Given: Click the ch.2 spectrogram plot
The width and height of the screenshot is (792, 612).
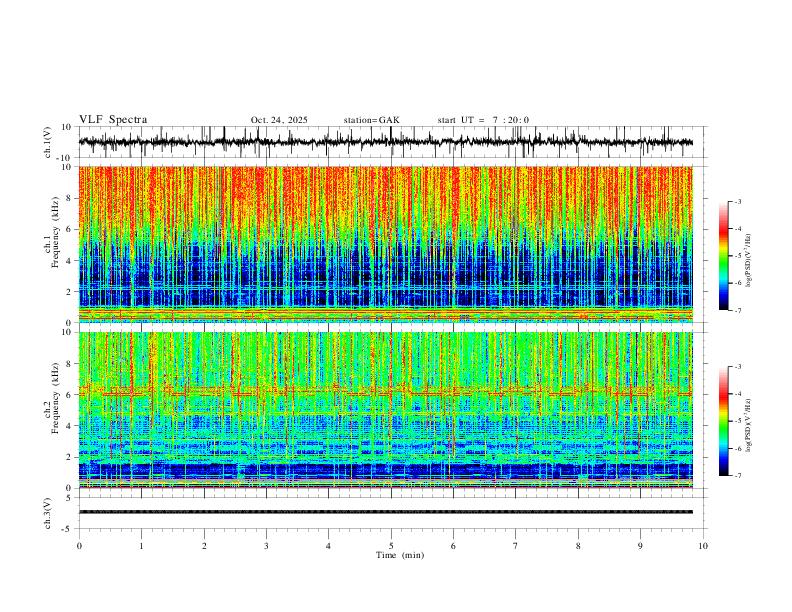Looking at the screenshot, I should coord(385,410).
